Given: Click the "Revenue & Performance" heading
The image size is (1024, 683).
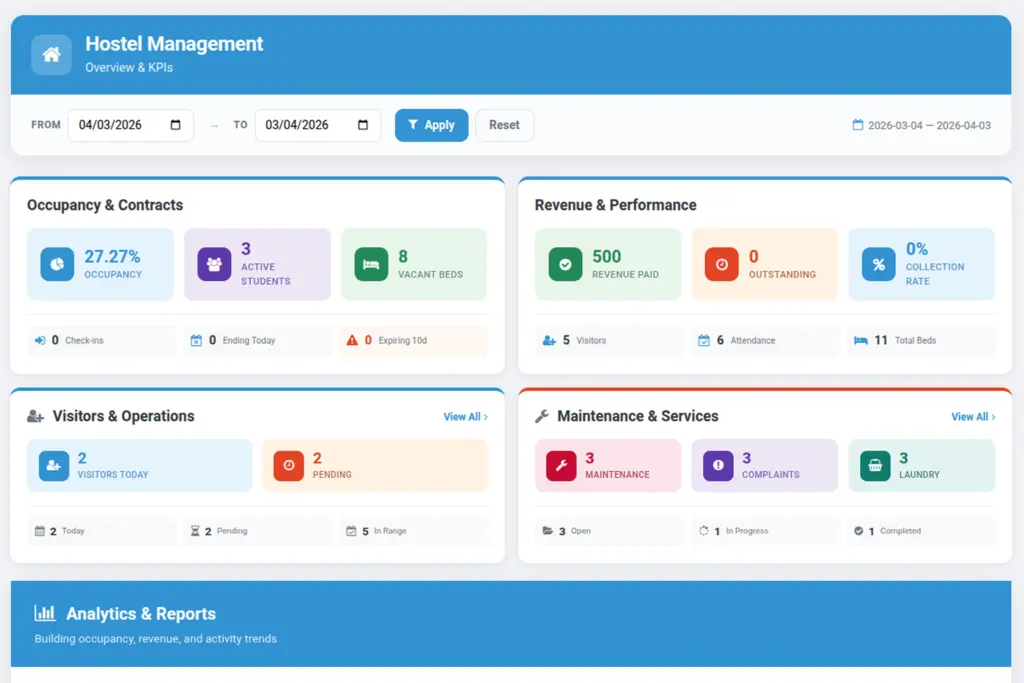Looking at the screenshot, I should click(x=615, y=205).
